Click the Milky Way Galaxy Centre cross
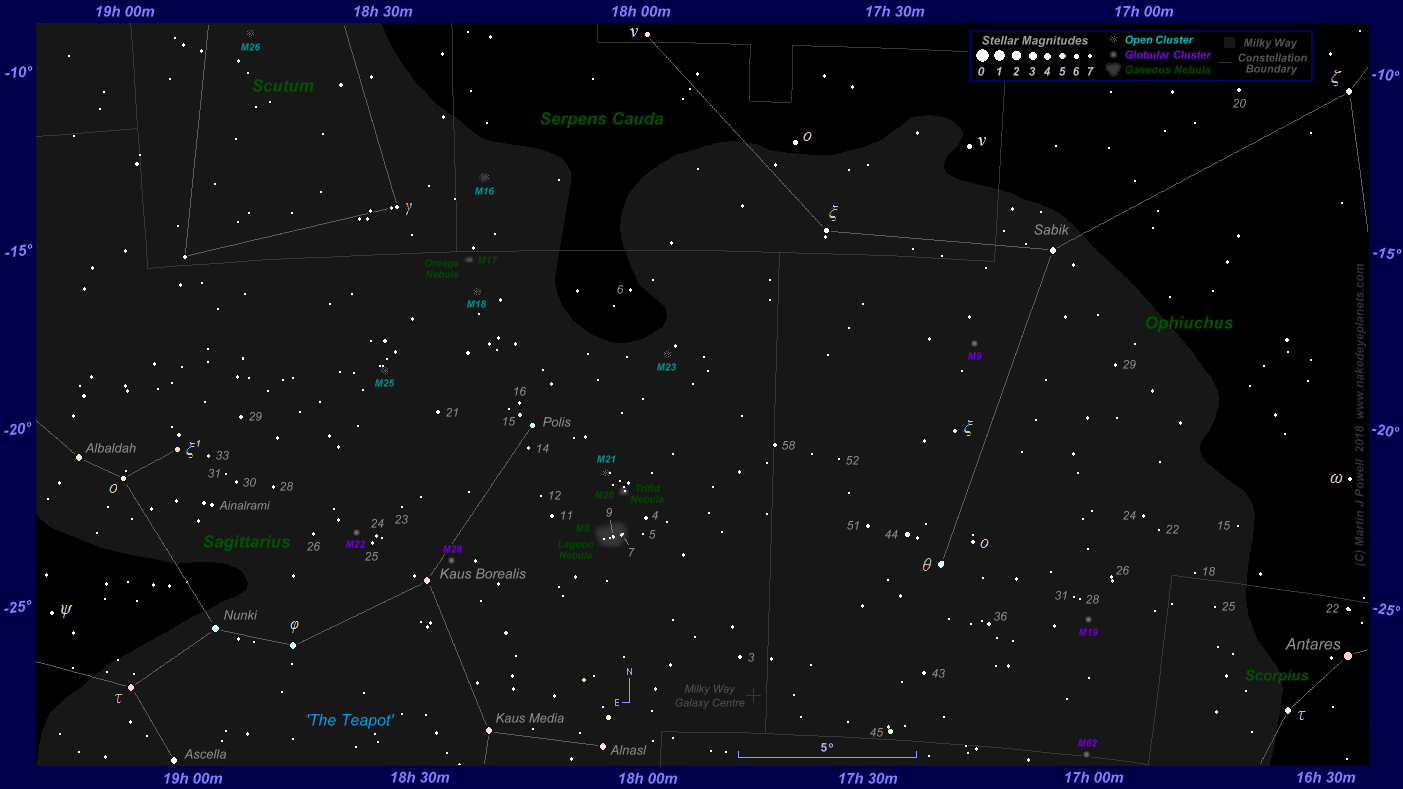 click(x=753, y=694)
